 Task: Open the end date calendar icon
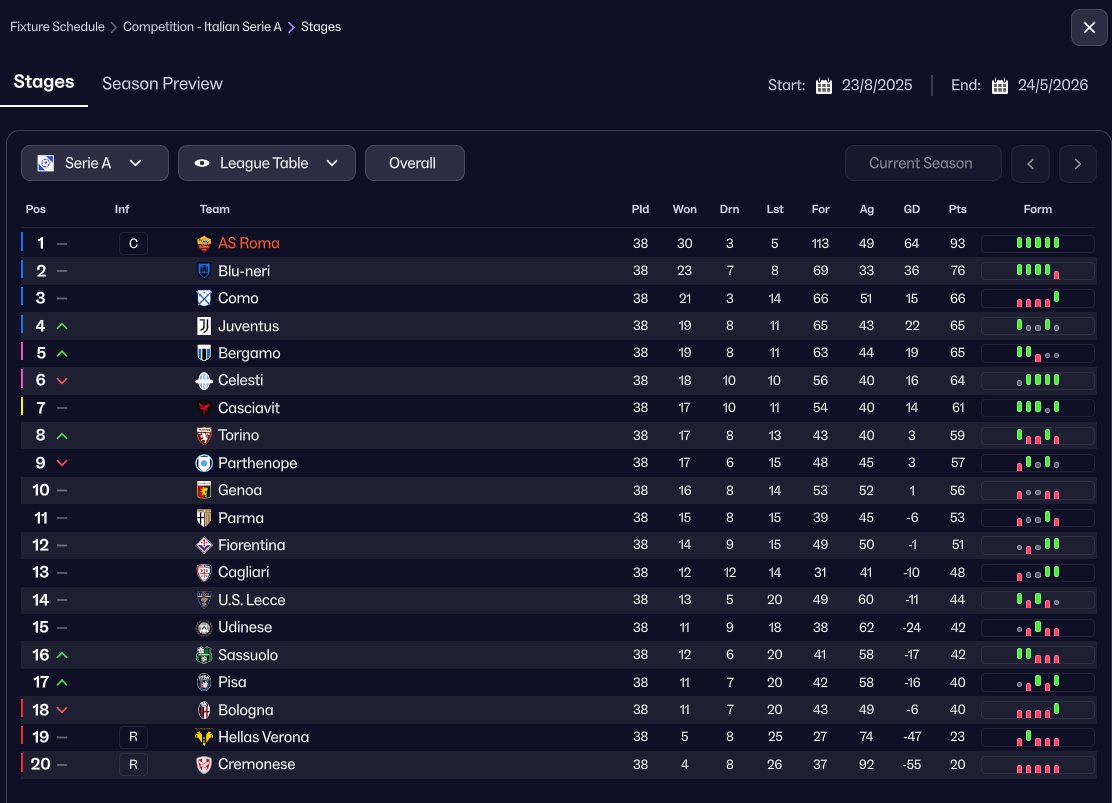click(1000, 86)
